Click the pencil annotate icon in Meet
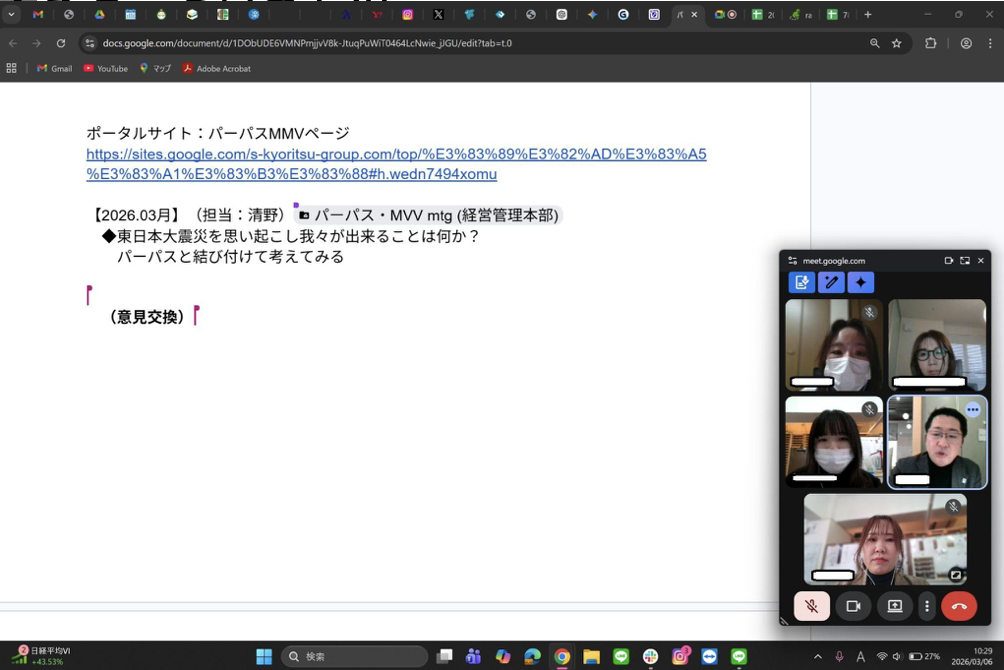This screenshot has height=670, width=1004. coord(831,283)
